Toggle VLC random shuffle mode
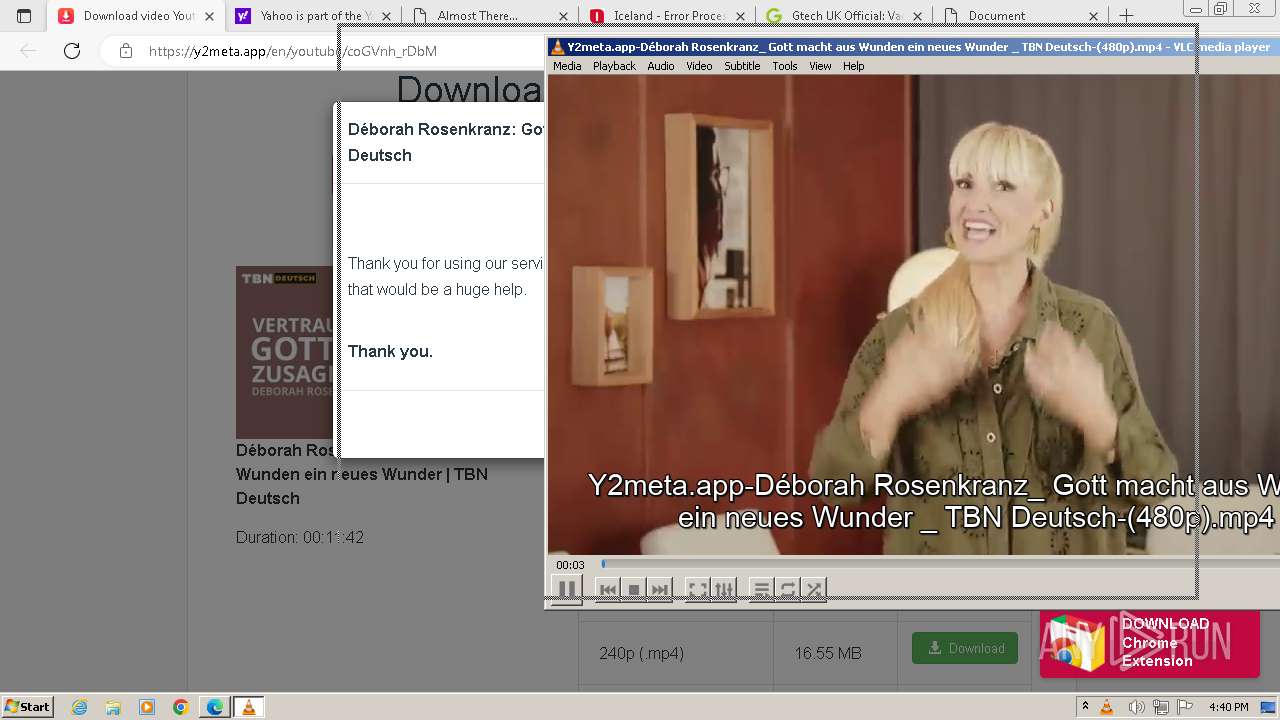Screen dimensions: 1280x720 click(814, 590)
